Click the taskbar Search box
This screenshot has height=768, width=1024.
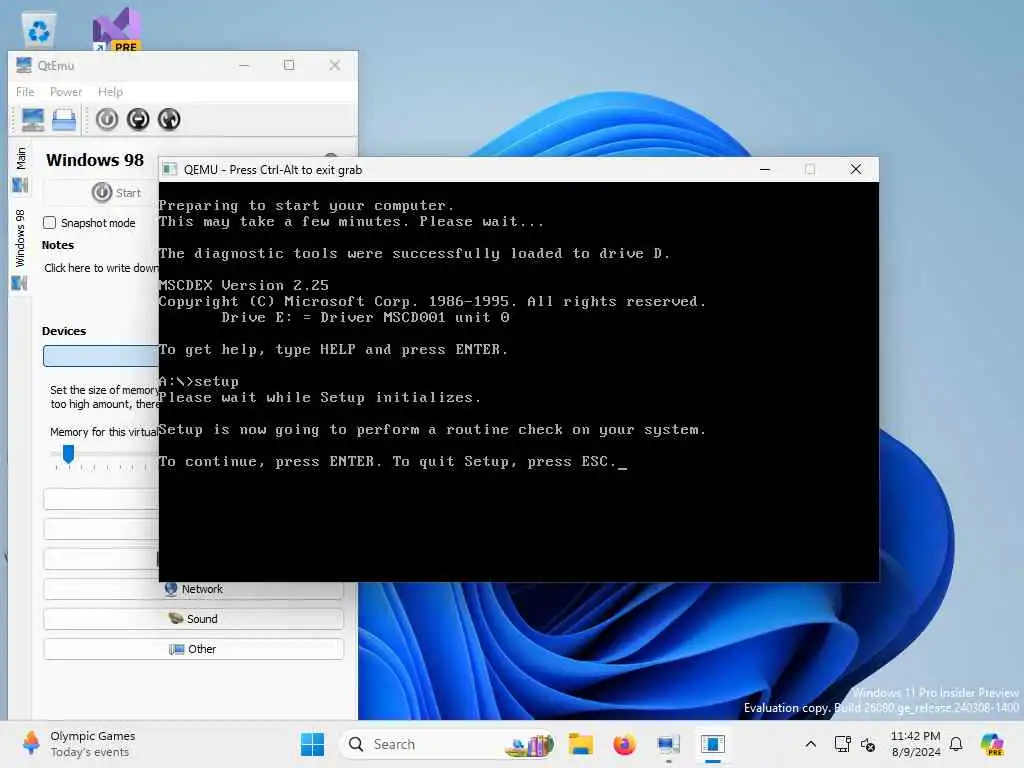click(x=448, y=744)
